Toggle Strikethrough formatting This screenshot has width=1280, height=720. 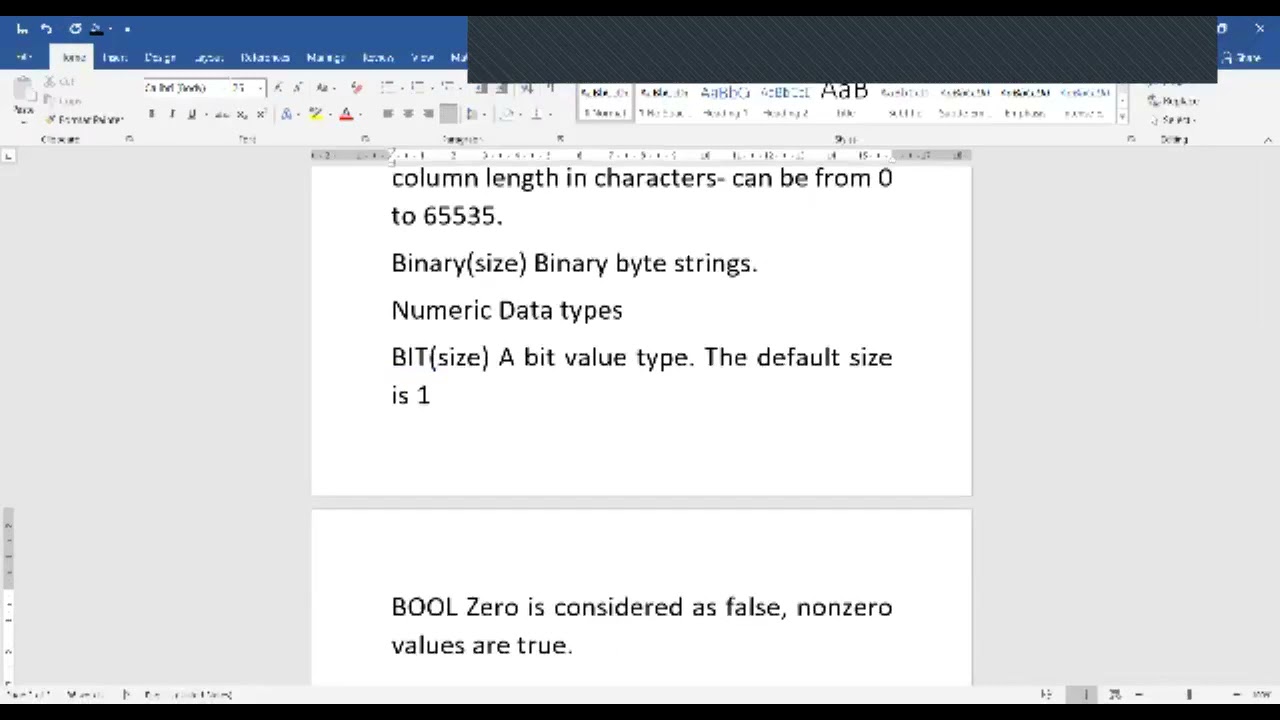coord(222,114)
